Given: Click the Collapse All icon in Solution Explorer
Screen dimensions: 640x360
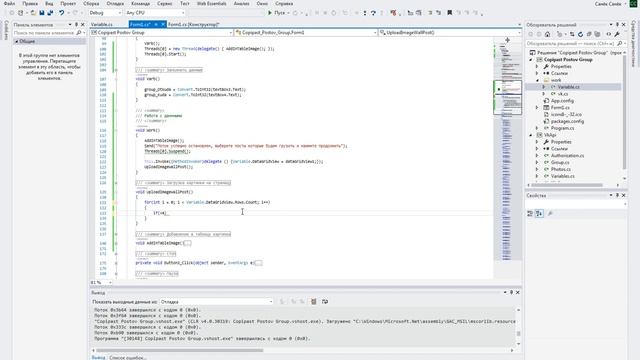Looking at the screenshot, I should (x=589, y=34).
